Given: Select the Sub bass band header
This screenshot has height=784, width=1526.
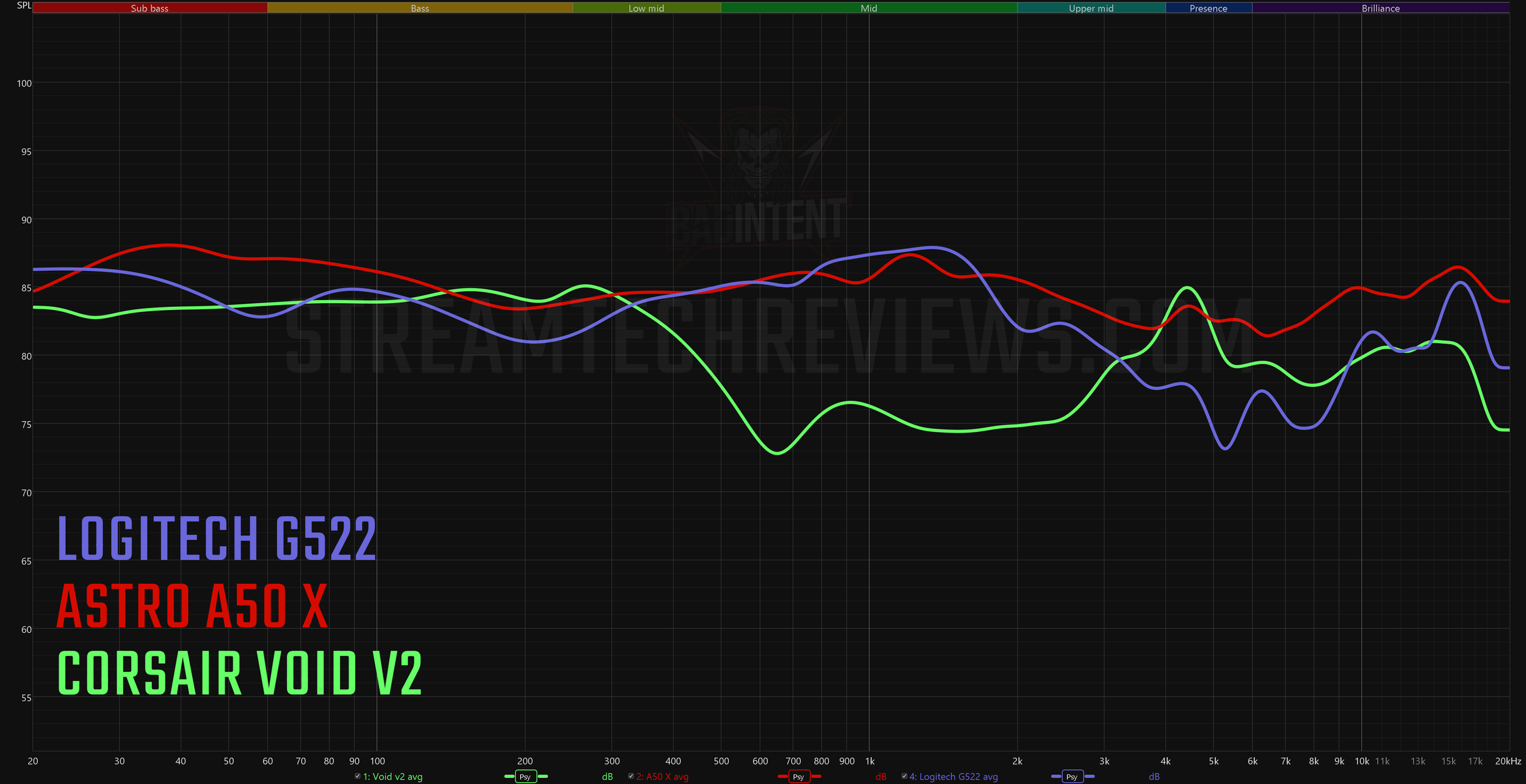Looking at the screenshot, I should coord(150,8).
